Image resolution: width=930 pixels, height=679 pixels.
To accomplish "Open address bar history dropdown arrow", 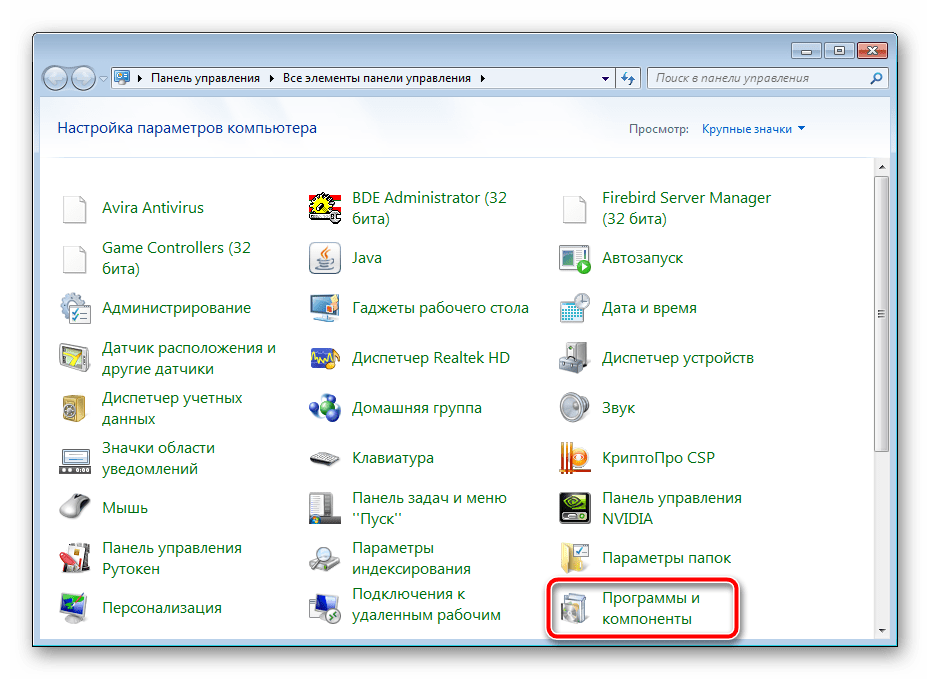I will click(605, 78).
